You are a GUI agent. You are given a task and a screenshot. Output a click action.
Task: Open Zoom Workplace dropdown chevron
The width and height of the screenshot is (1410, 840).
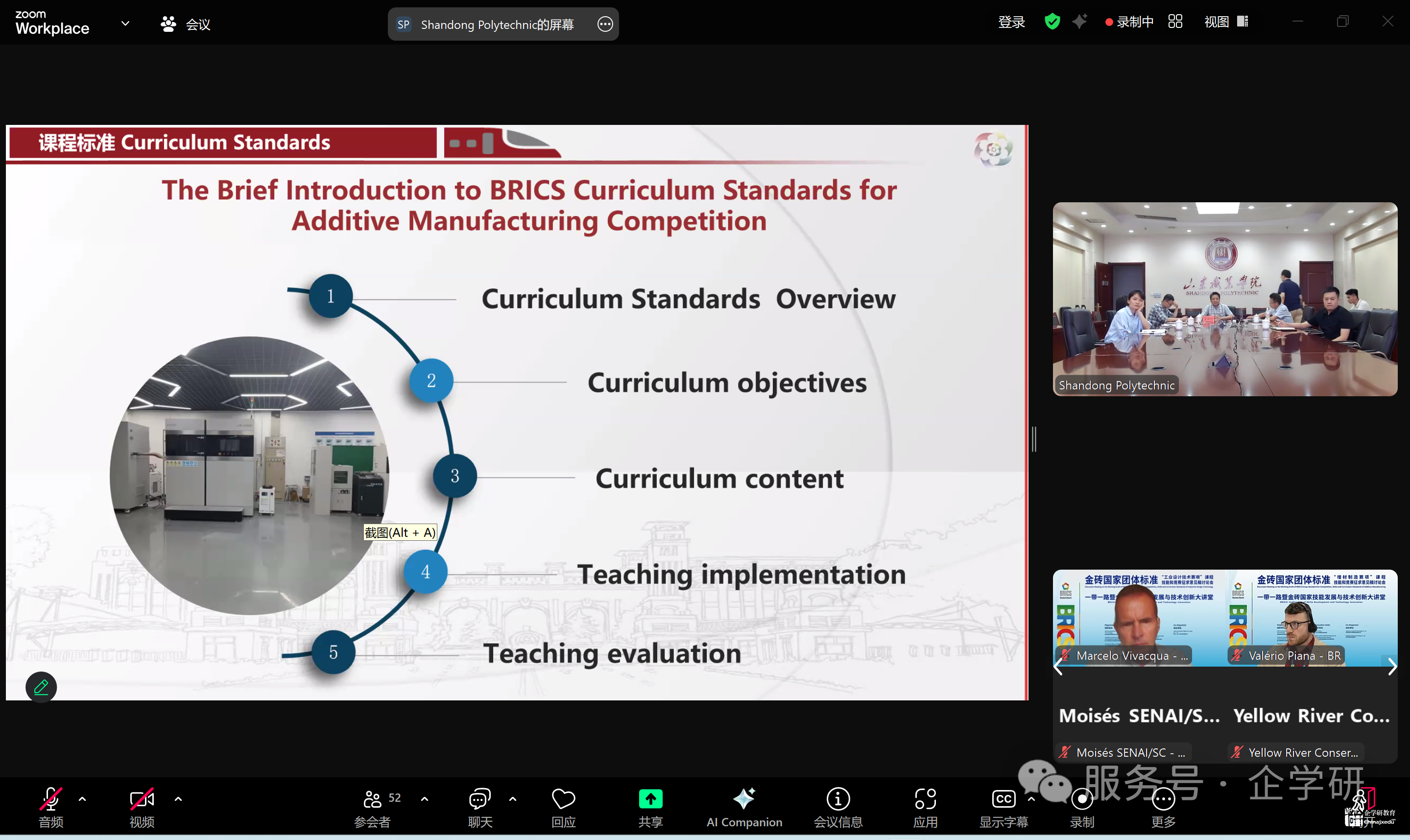click(125, 24)
